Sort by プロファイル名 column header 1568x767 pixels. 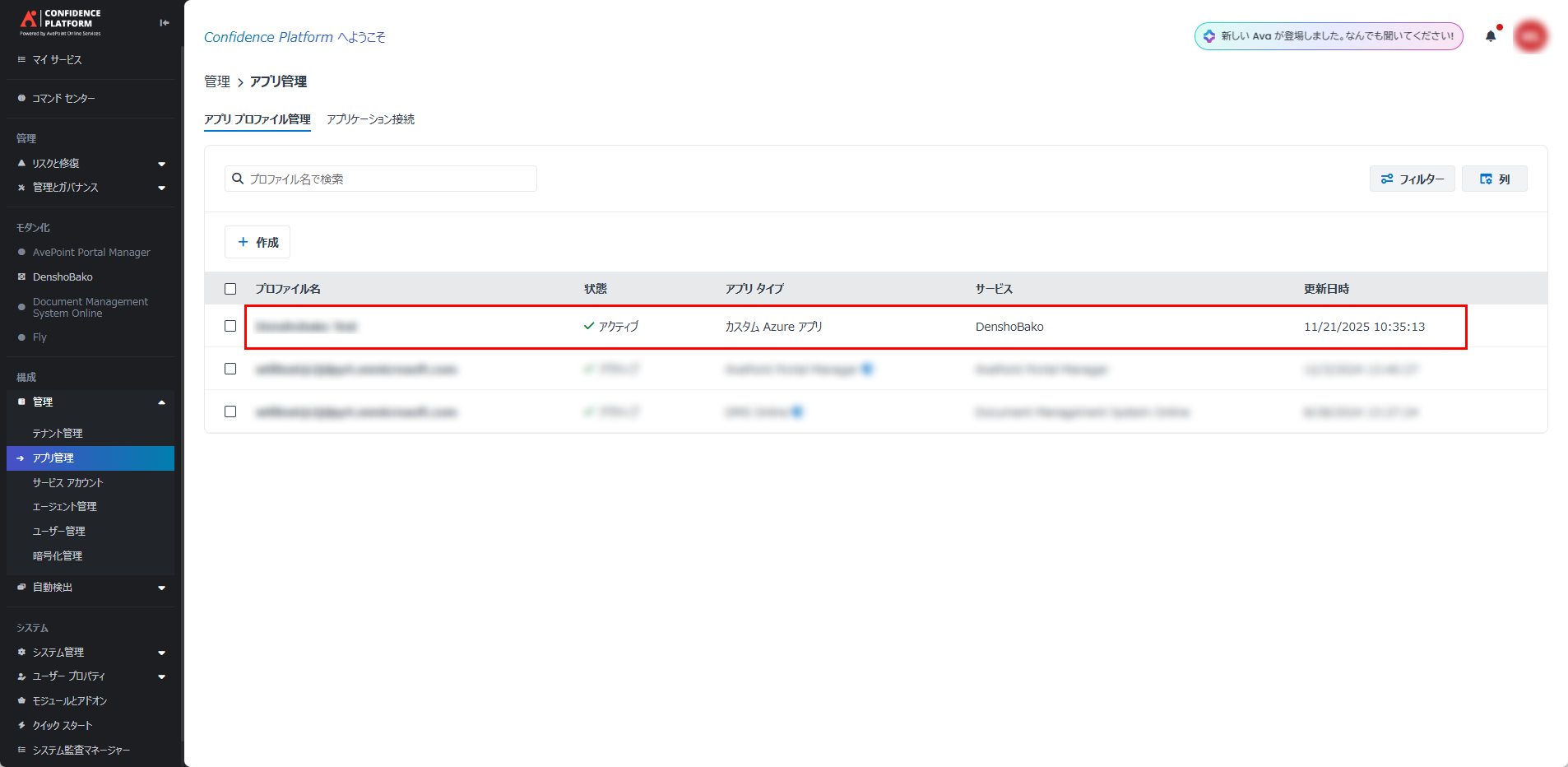(288, 289)
